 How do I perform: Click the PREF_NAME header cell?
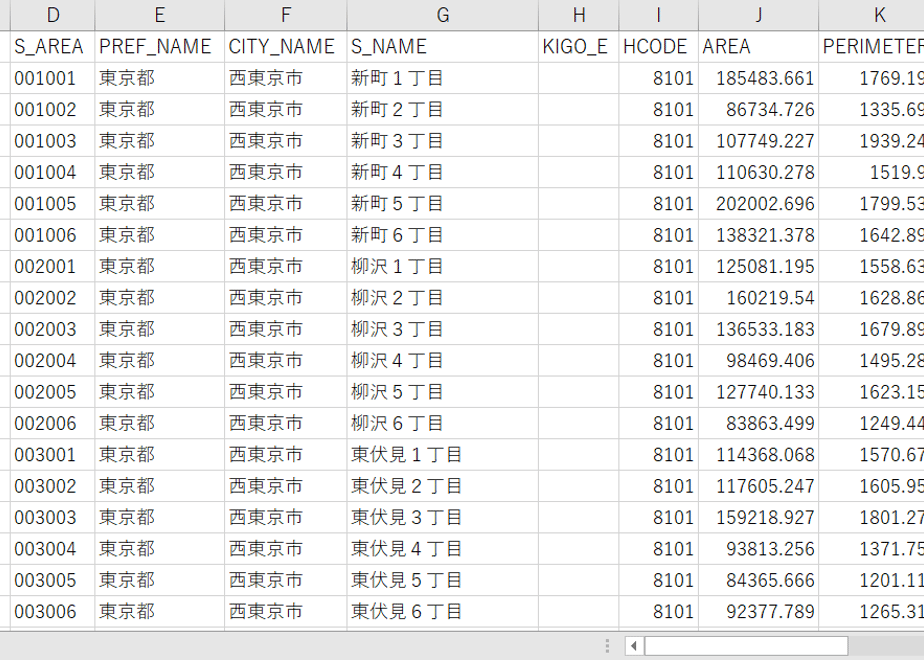point(160,47)
